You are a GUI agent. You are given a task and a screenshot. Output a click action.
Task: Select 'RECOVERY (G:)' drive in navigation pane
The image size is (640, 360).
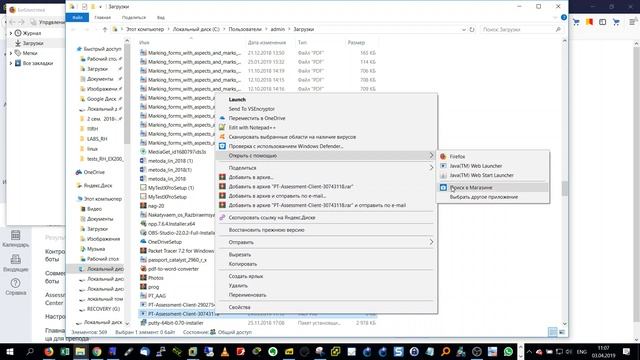pyautogui.click(x=103, y=309)
